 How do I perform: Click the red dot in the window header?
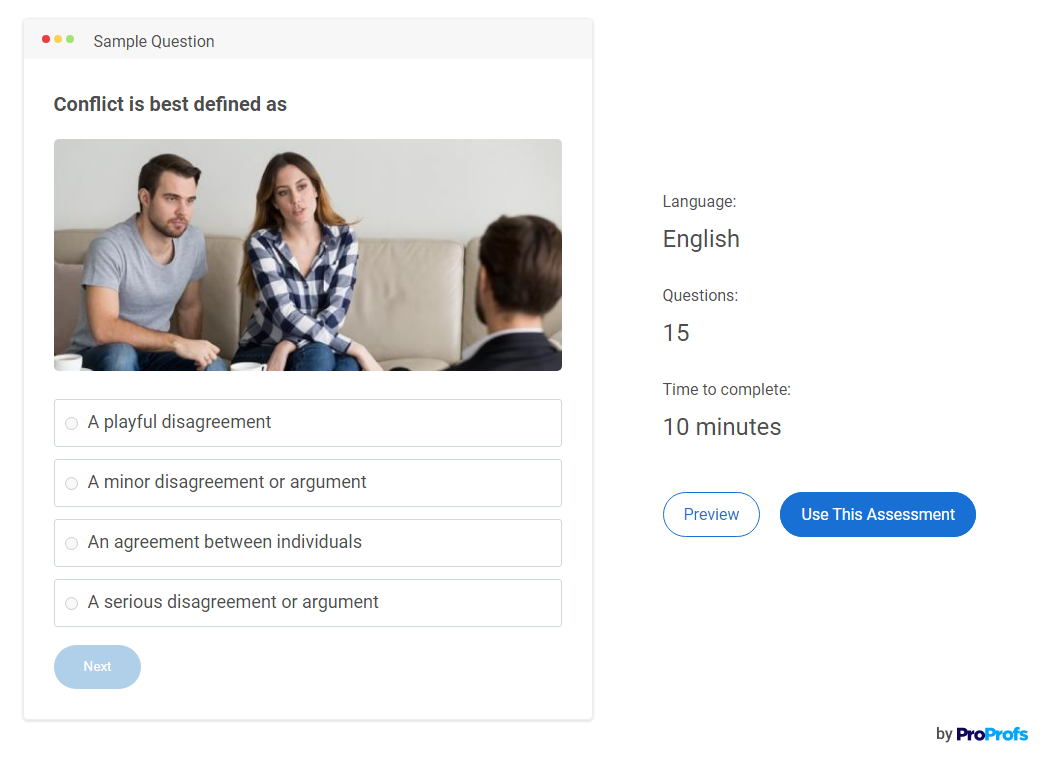pos(46,39)
